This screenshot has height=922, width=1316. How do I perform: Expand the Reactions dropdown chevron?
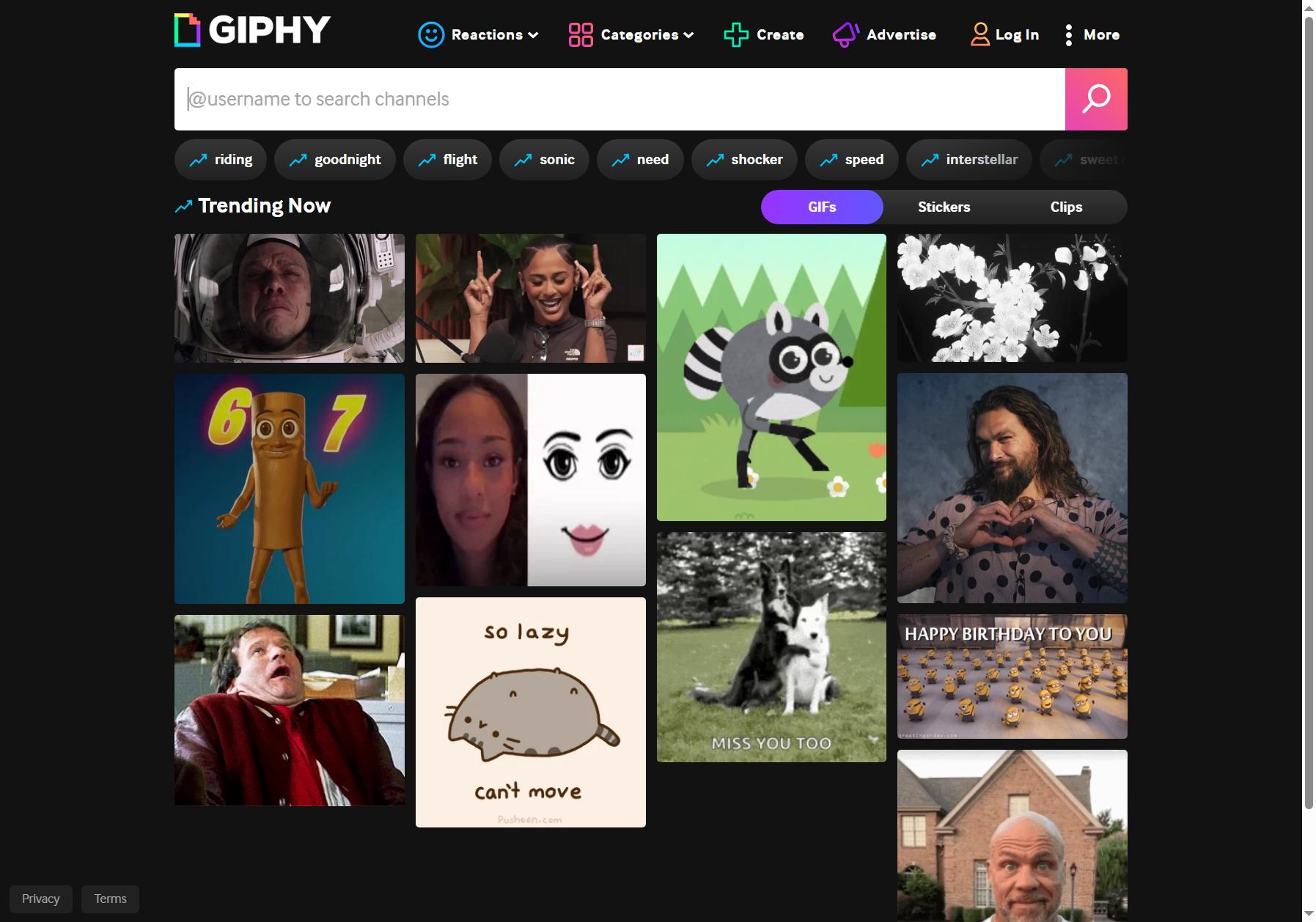pyautogui.click(x=533, y=35)
